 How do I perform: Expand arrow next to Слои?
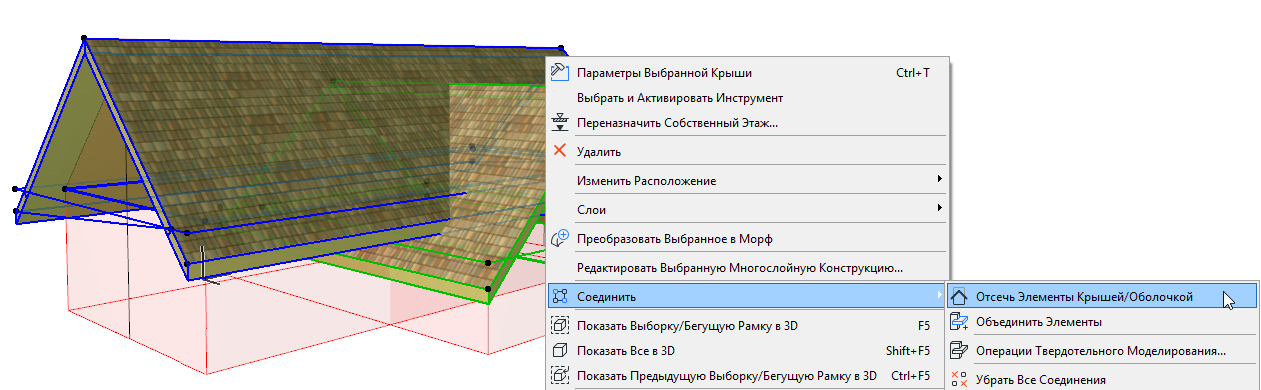pos(939,209)
